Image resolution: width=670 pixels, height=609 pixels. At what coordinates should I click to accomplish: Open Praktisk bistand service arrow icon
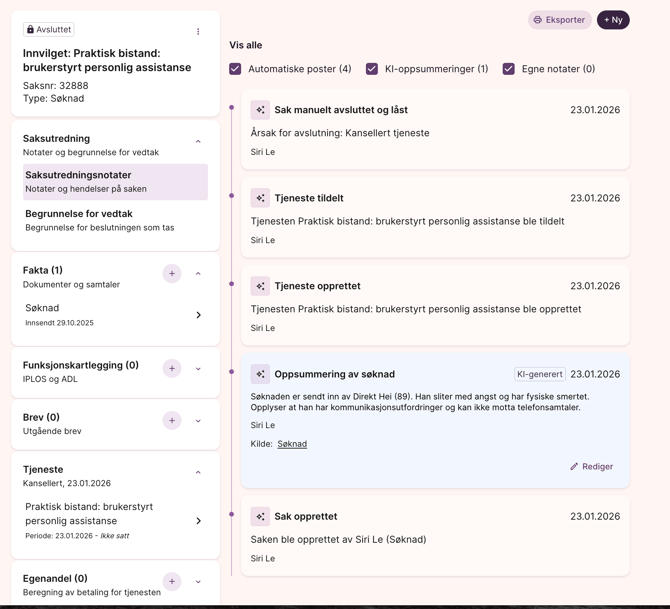198,521
